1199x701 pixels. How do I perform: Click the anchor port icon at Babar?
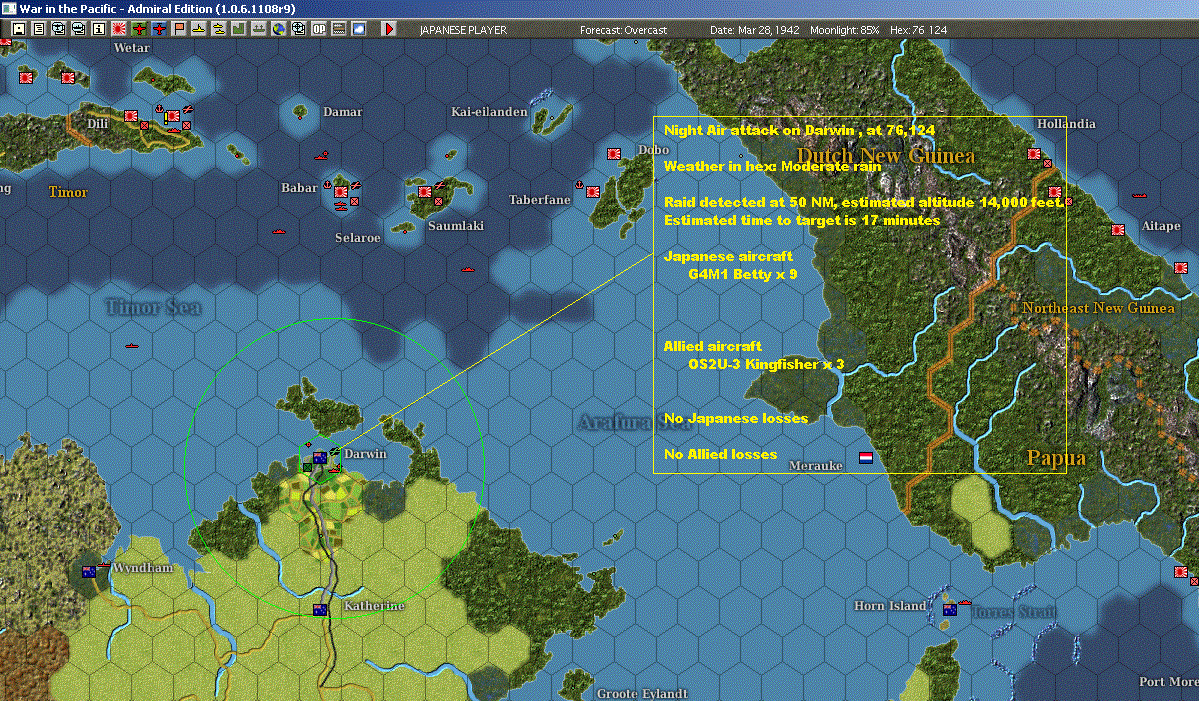click(327, 185)
